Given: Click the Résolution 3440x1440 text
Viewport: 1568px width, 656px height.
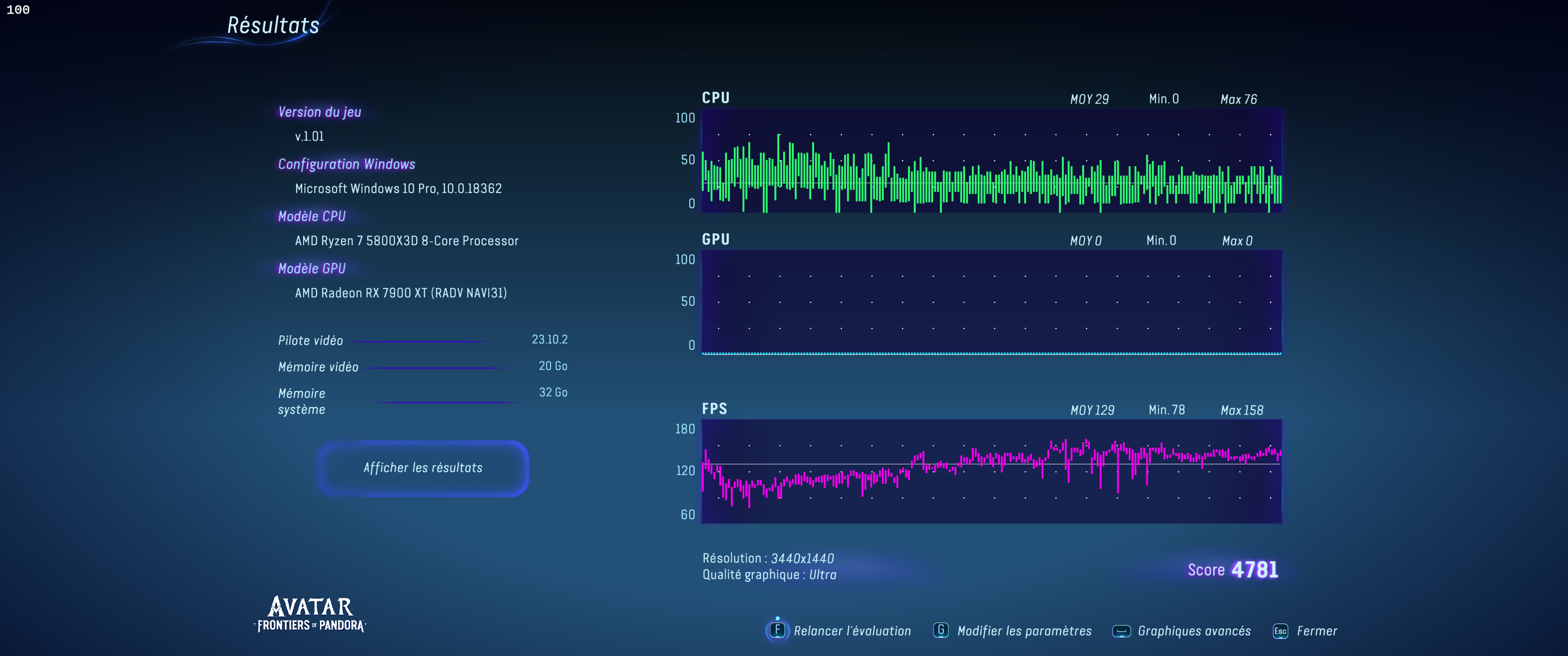Looking at the screenshot, I should 768,558.
